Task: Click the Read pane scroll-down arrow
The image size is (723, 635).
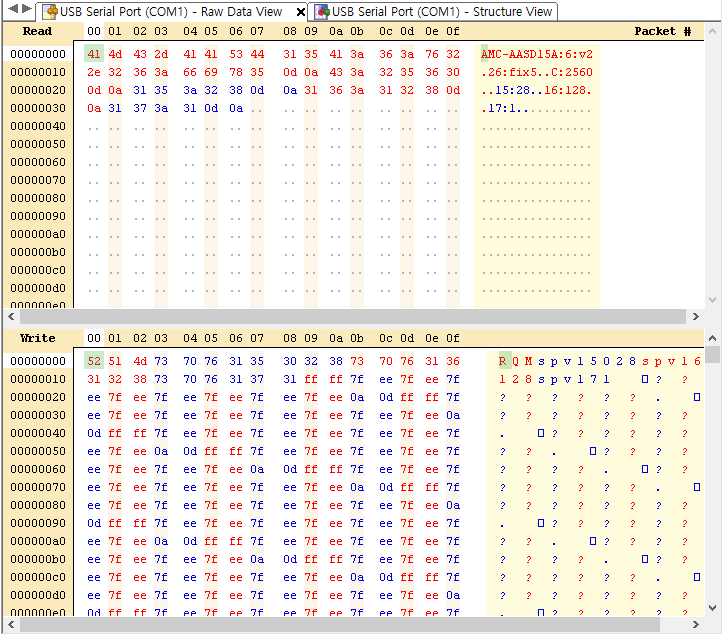Action: 712,299
